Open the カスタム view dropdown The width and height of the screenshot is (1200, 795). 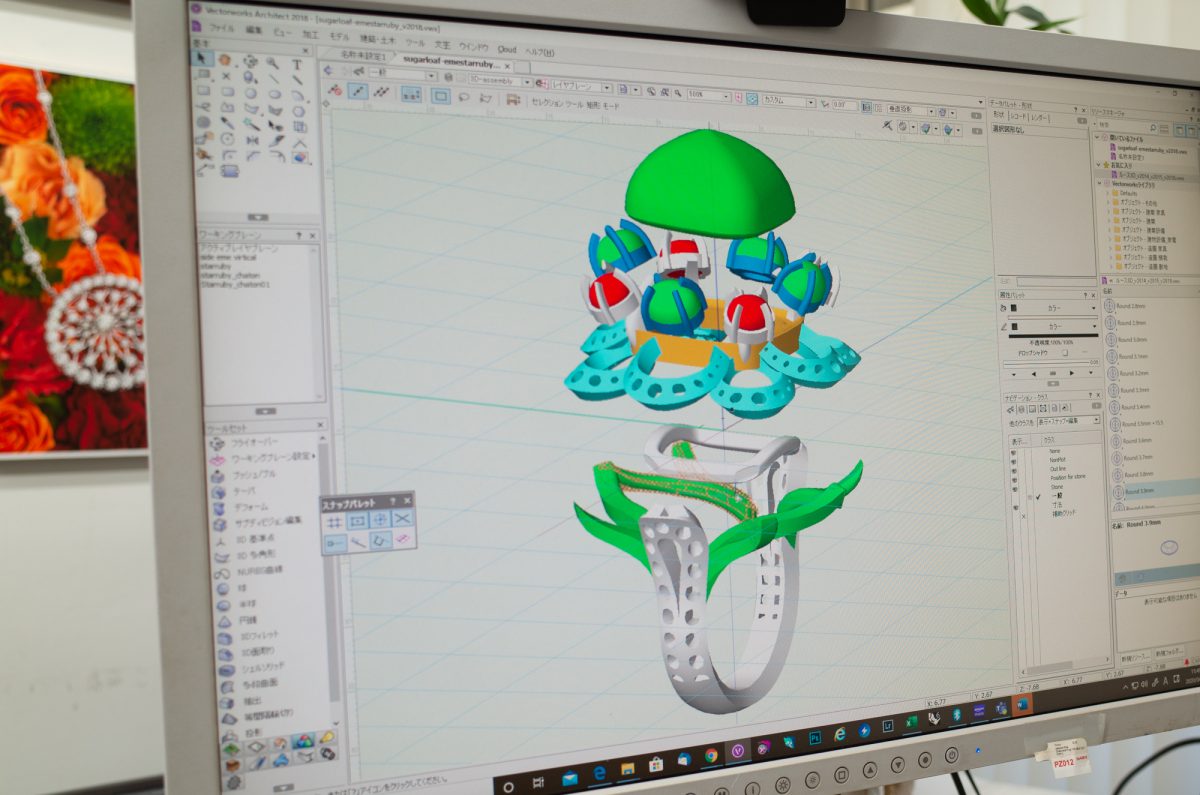point(788,101)
